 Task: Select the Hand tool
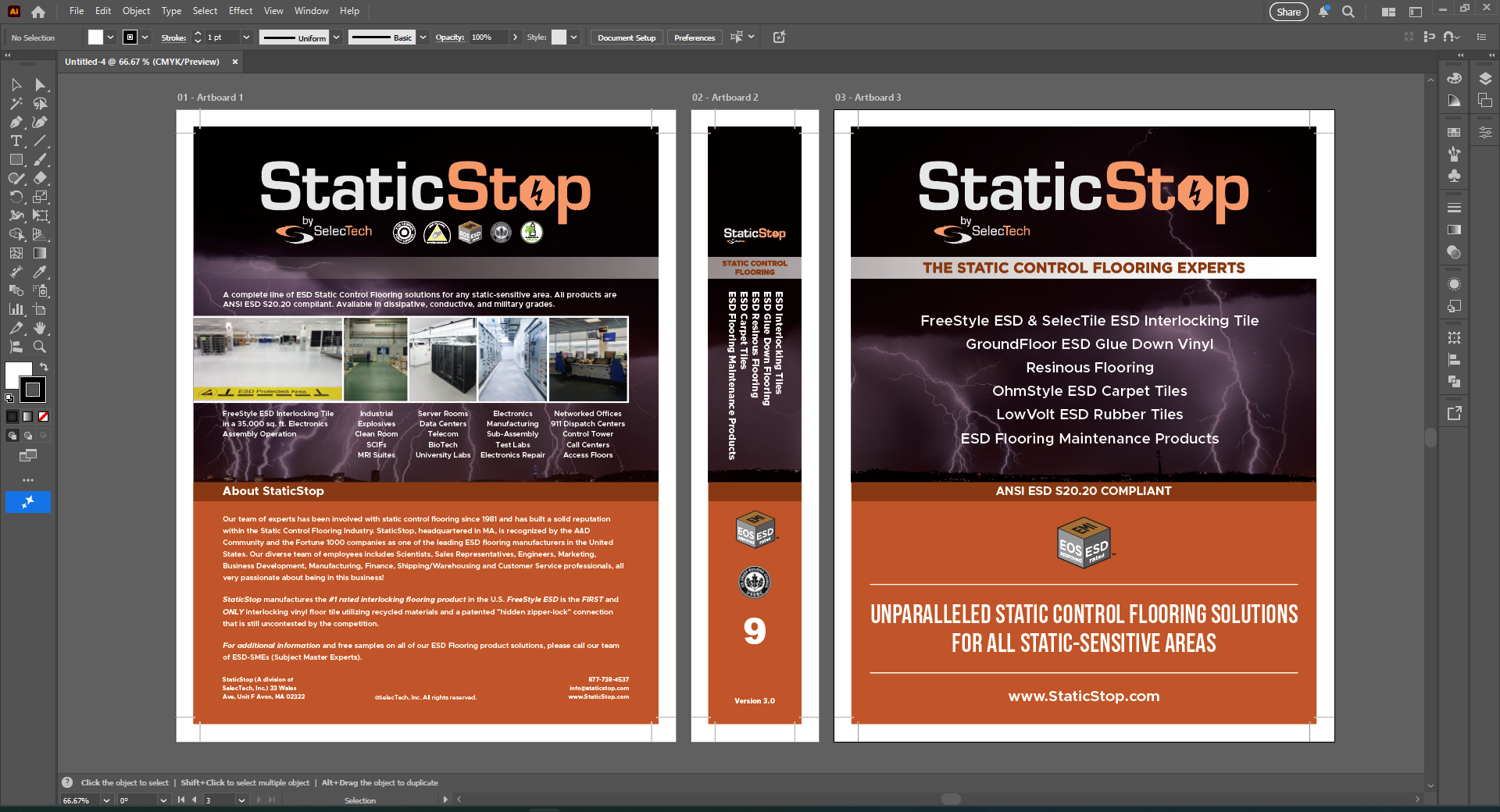40,328
